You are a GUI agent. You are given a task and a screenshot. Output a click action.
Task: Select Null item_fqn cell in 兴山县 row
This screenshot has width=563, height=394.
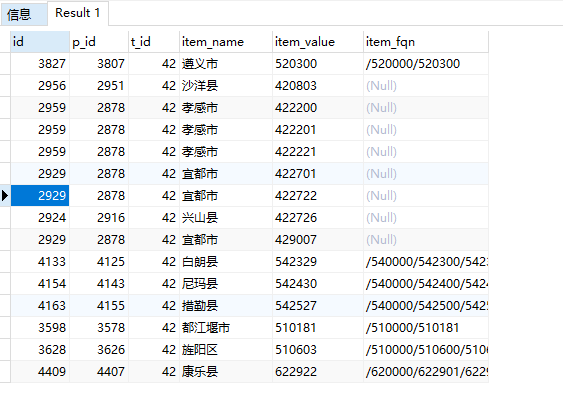[426, 218]
